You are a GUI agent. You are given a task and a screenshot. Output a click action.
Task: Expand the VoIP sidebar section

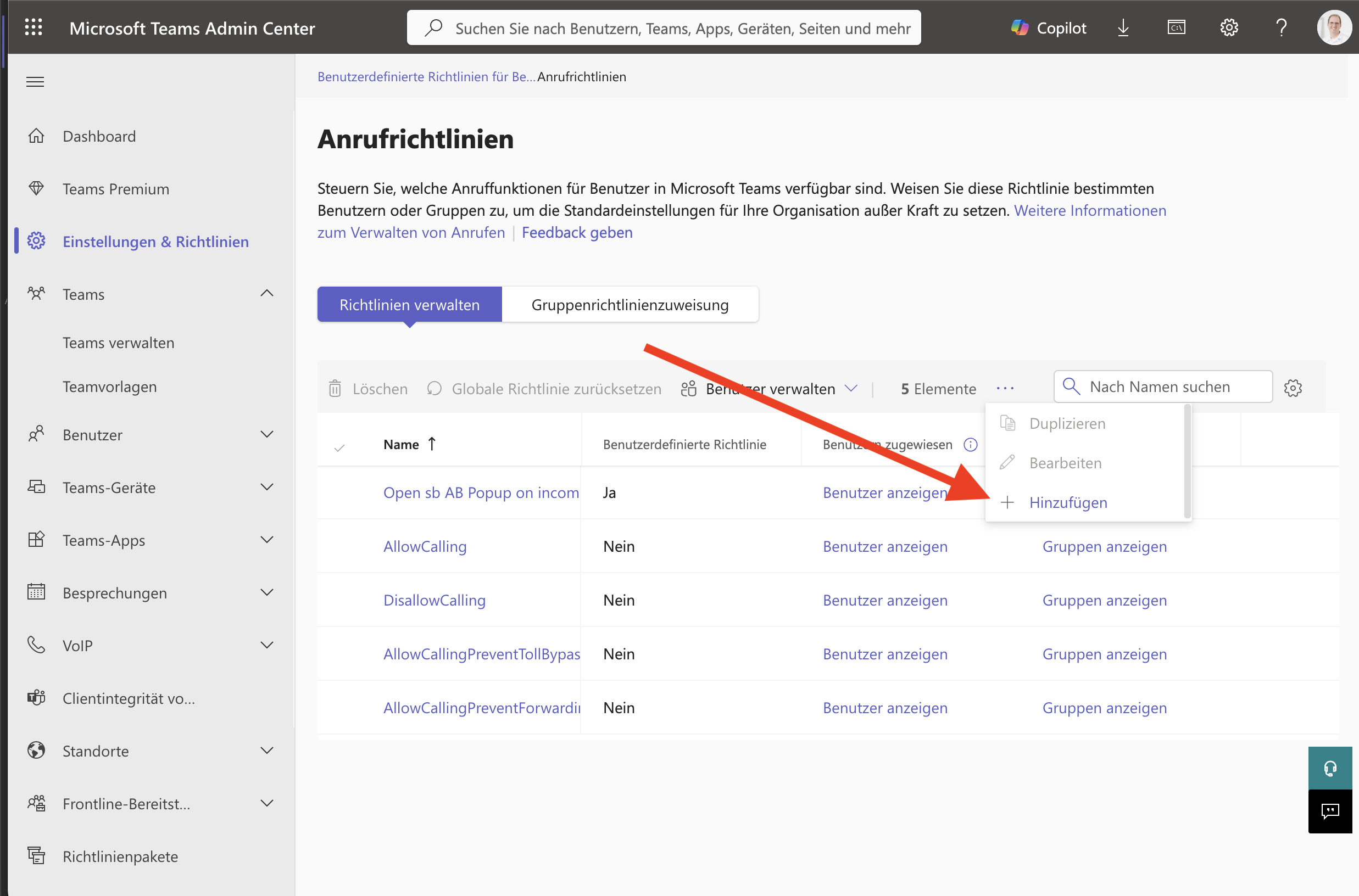266,645
